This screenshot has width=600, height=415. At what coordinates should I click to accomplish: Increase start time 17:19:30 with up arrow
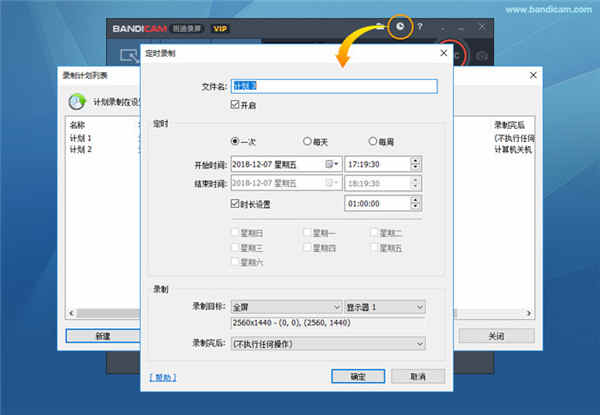[415, 161]
